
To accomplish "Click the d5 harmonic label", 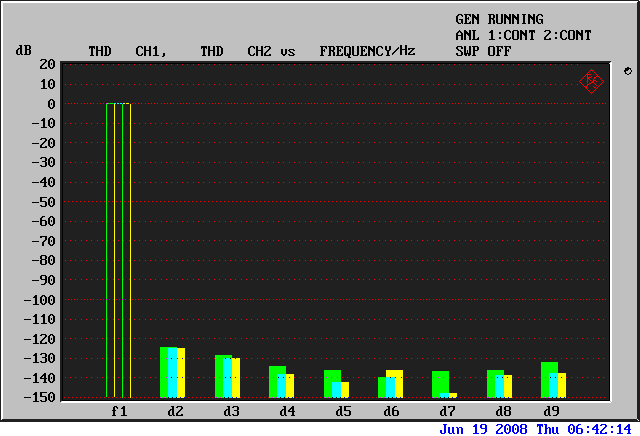I will click(343, 411).
